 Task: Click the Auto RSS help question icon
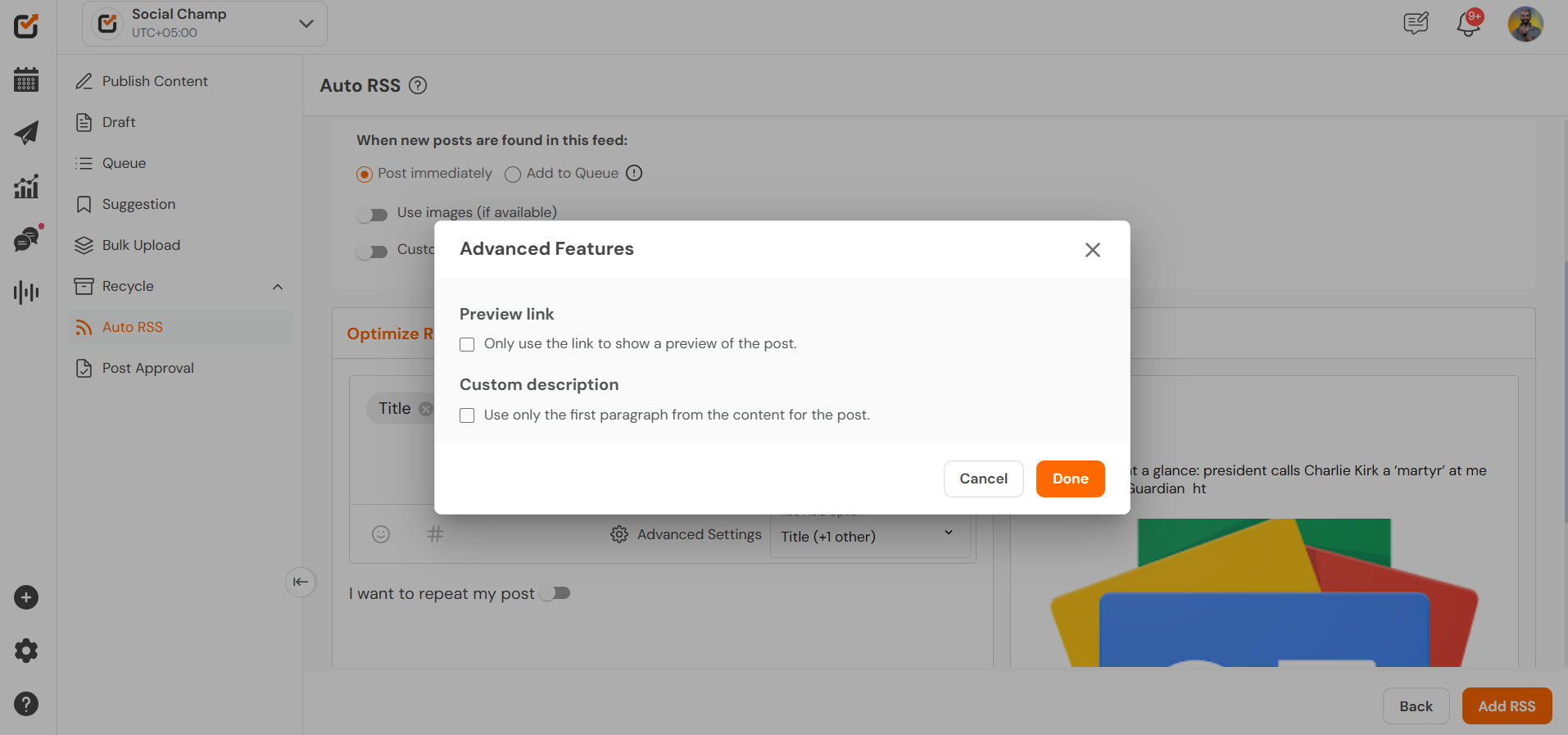pyautogui.click(x=418, y=85)
